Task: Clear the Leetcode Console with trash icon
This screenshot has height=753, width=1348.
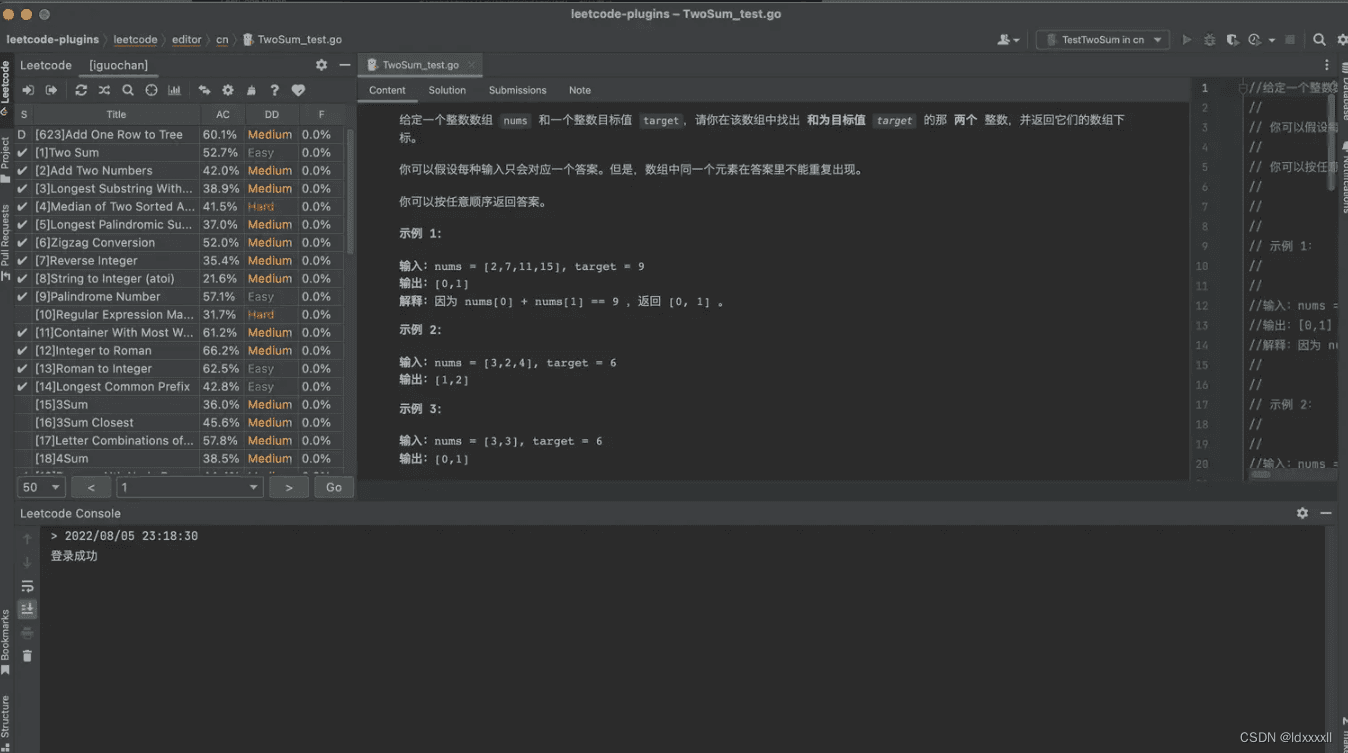Action: pos(27,656)
